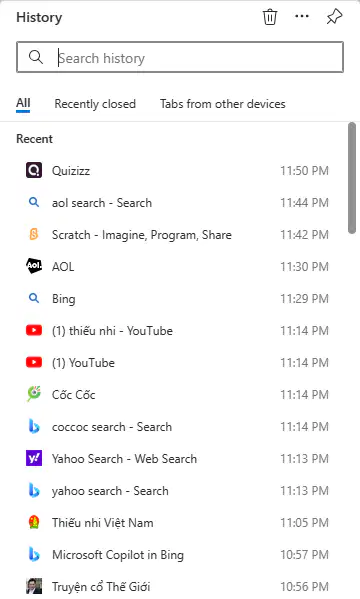
Task: Open the AOL history entry
Action: [x=177, y=266]
